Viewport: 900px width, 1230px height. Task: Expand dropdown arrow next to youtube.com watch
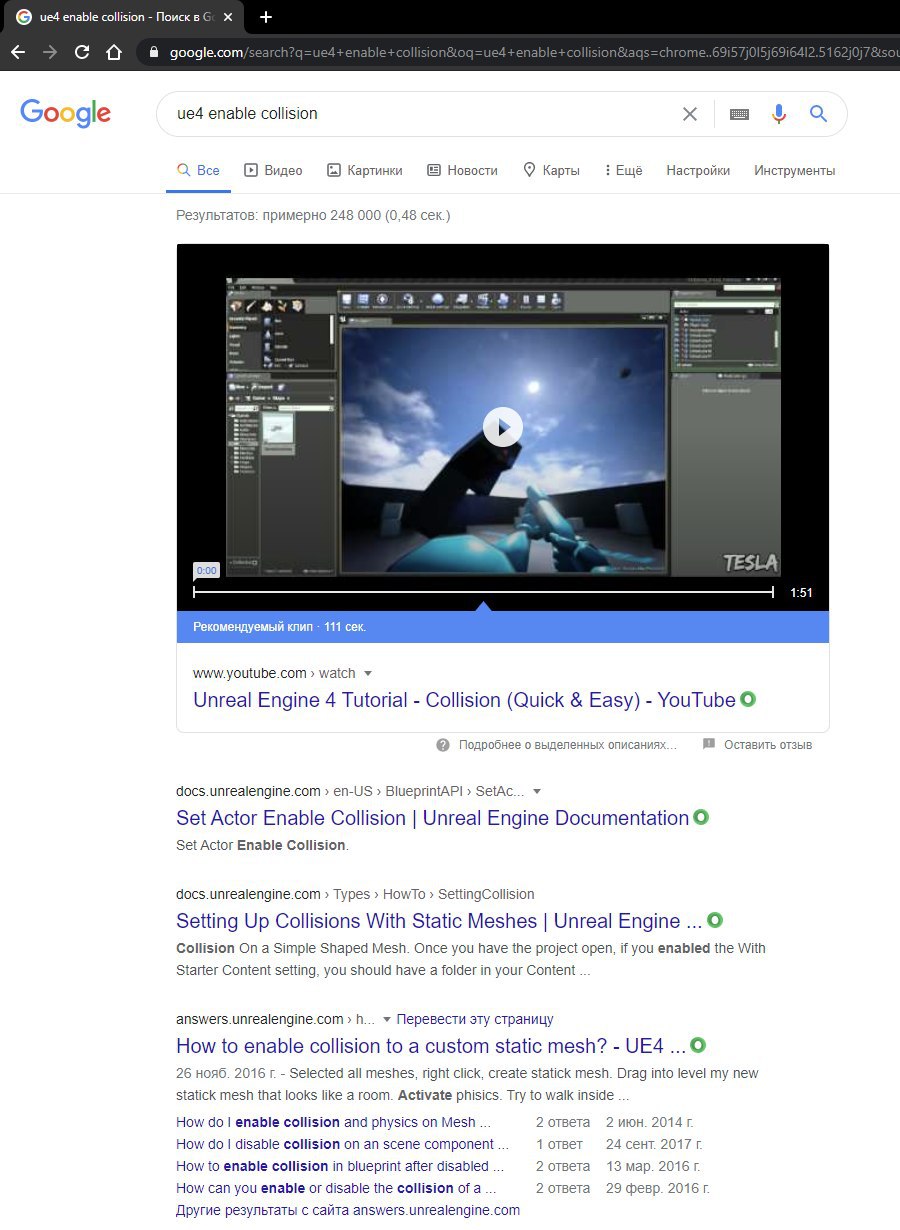[368, 674]
